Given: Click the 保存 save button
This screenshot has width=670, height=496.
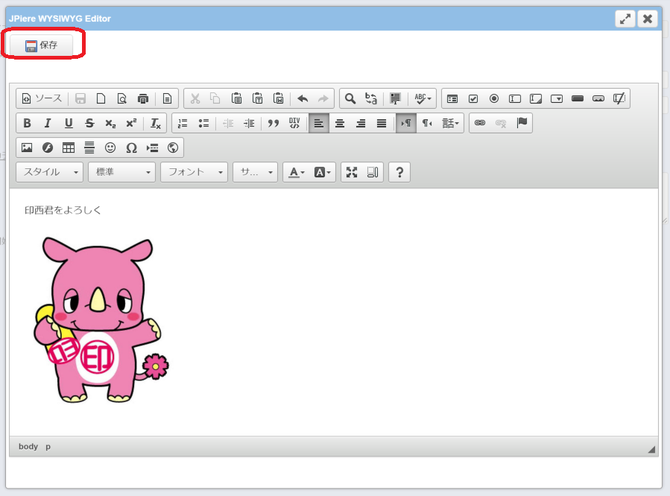Looking at the screenshot, I should click(41, 45).
